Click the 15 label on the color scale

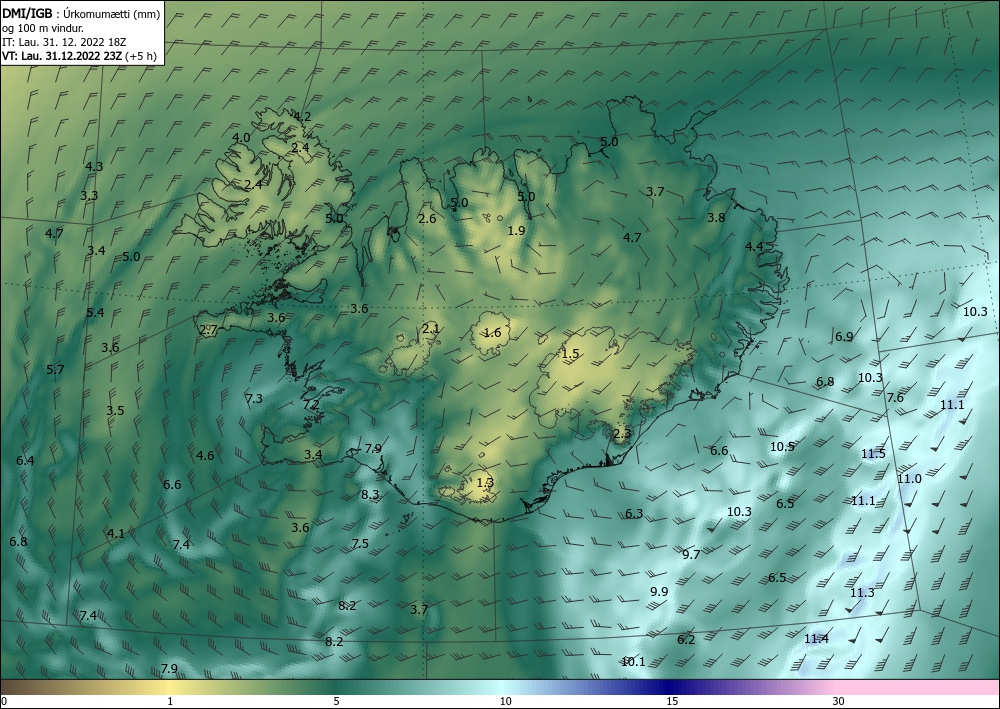(x=672, y=701)
